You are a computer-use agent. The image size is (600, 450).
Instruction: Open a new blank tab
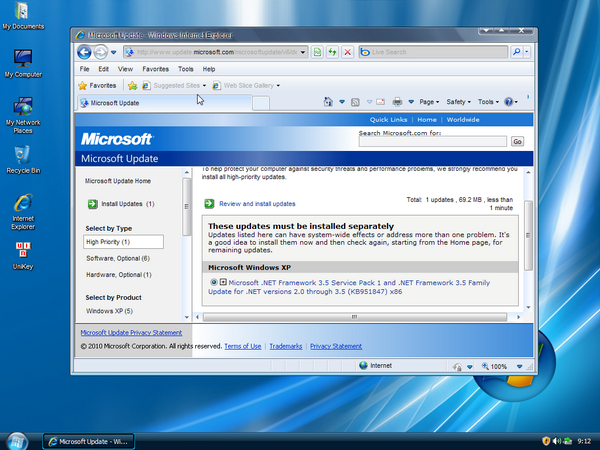coord(261,103)
